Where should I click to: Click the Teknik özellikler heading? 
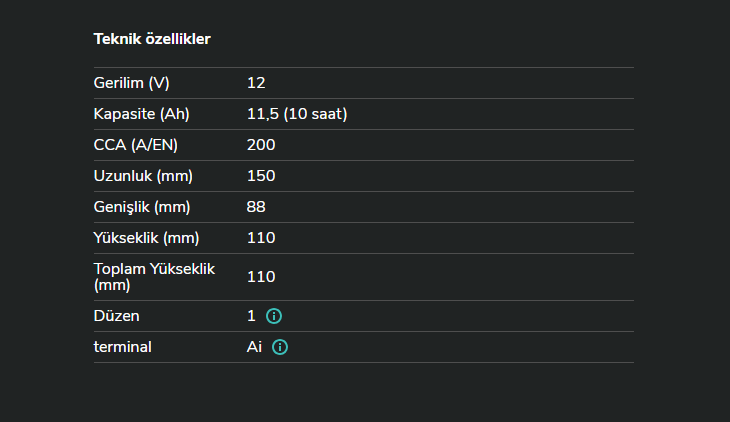pos(151,39)
